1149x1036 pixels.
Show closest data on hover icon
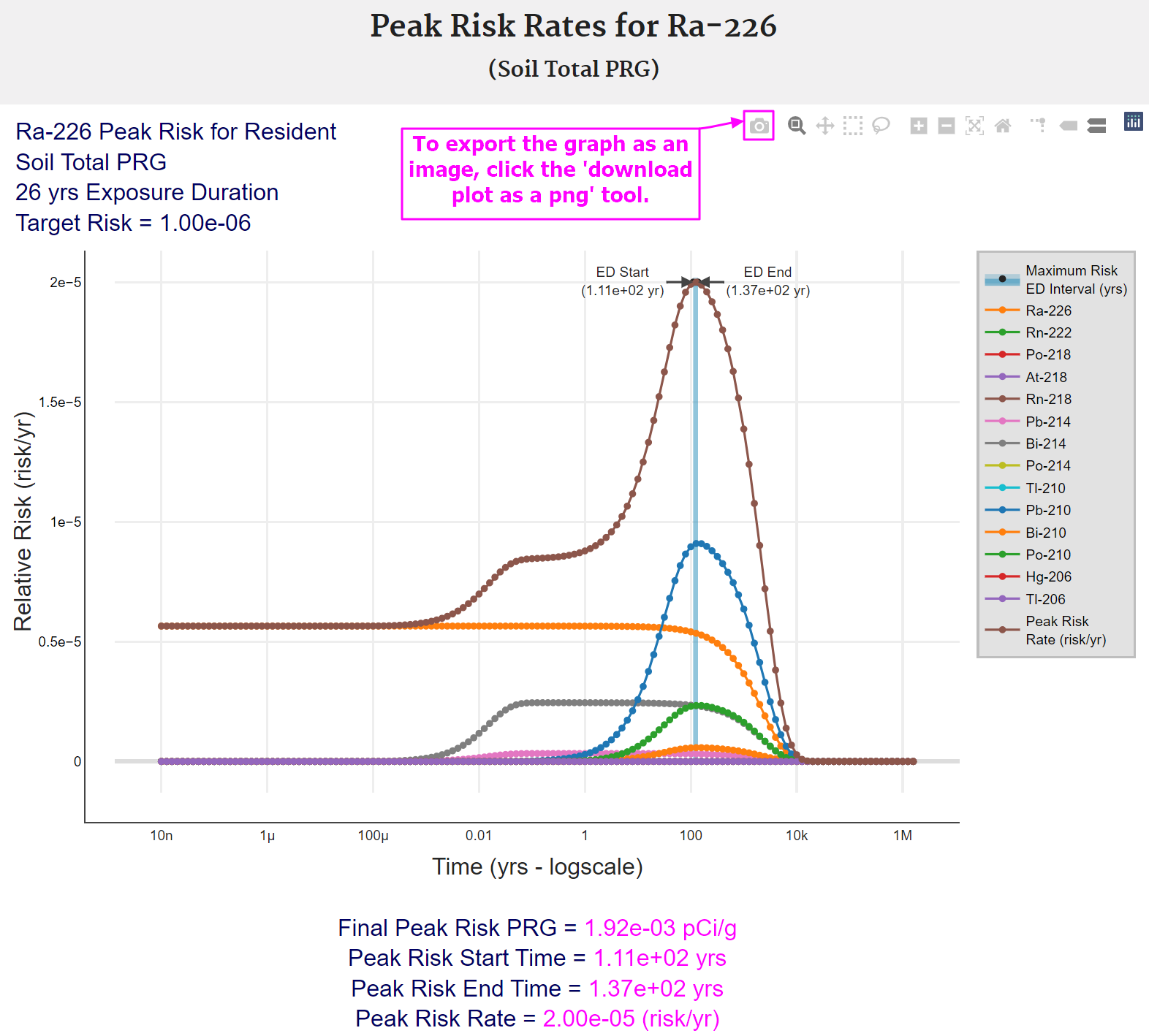pyautogui.click(x=1069, y=126)
